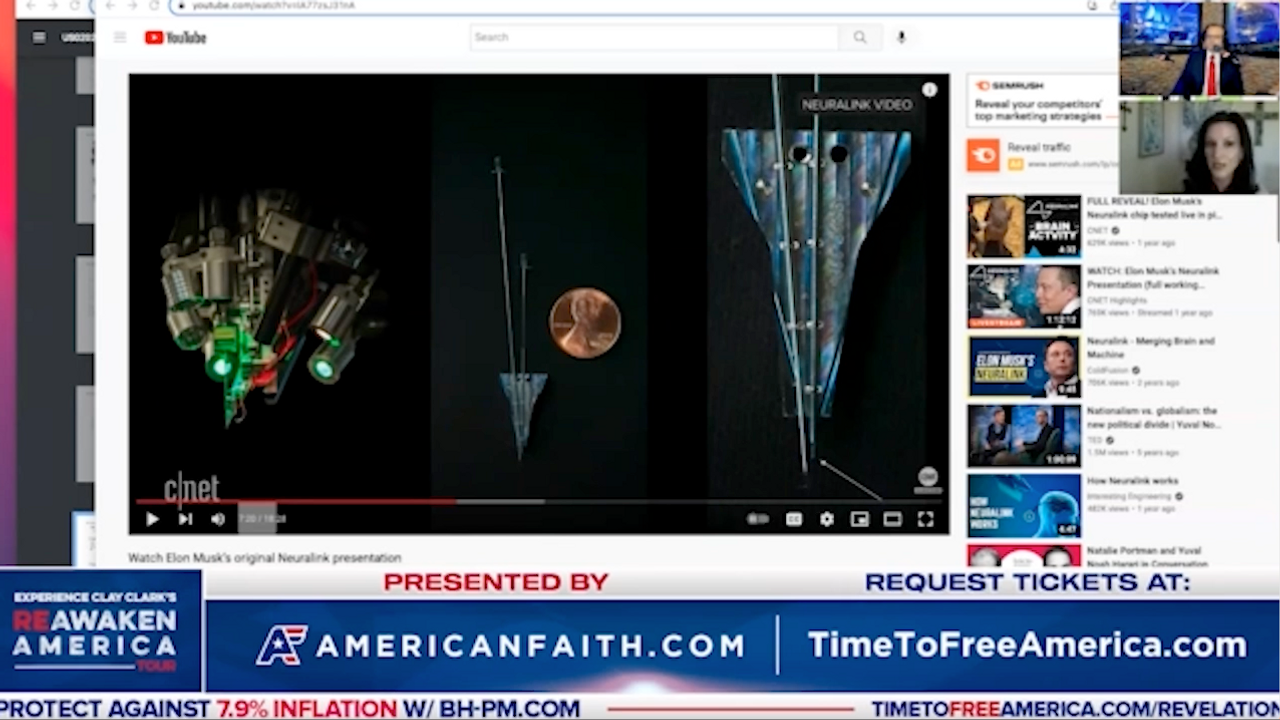Open the video settings gear menu
The image size is (1280, 720).
826,519
